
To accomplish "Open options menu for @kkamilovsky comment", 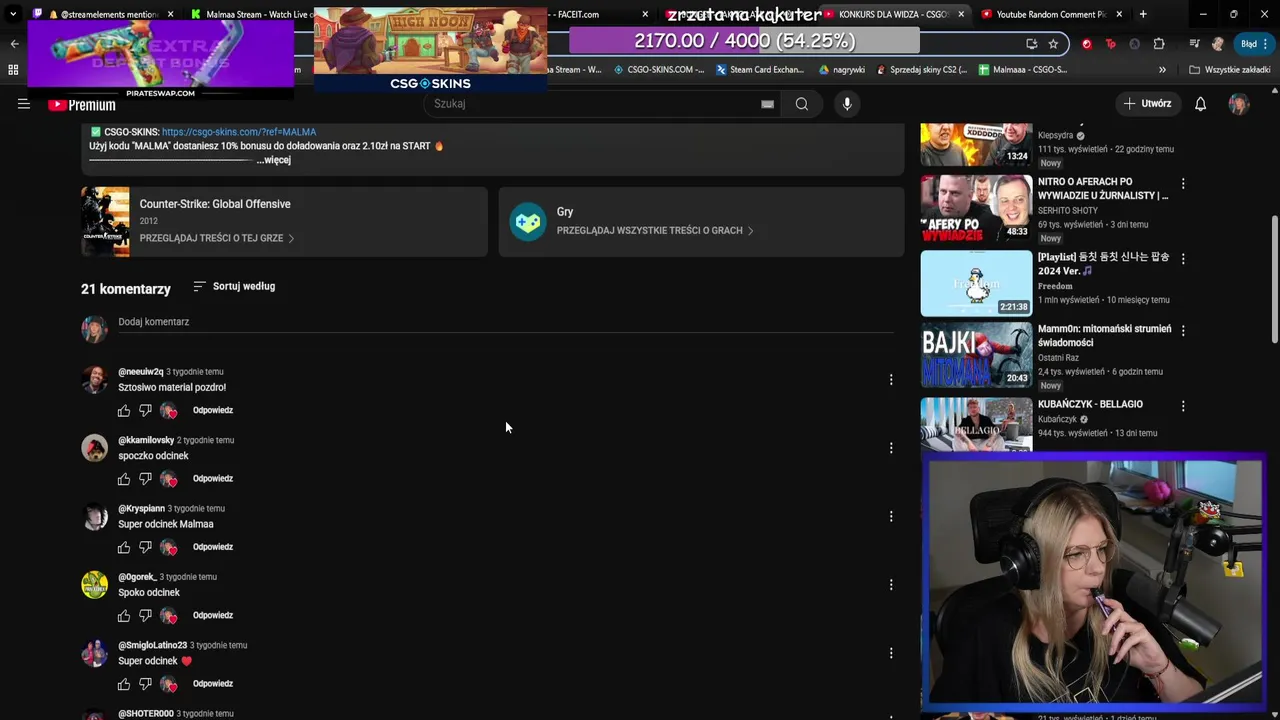I will 891,448.
